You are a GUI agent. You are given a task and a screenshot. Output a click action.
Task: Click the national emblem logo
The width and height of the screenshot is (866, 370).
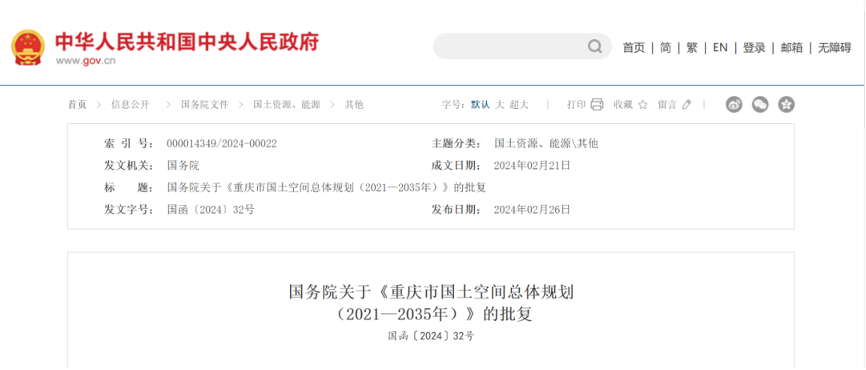tap(28, 47)
